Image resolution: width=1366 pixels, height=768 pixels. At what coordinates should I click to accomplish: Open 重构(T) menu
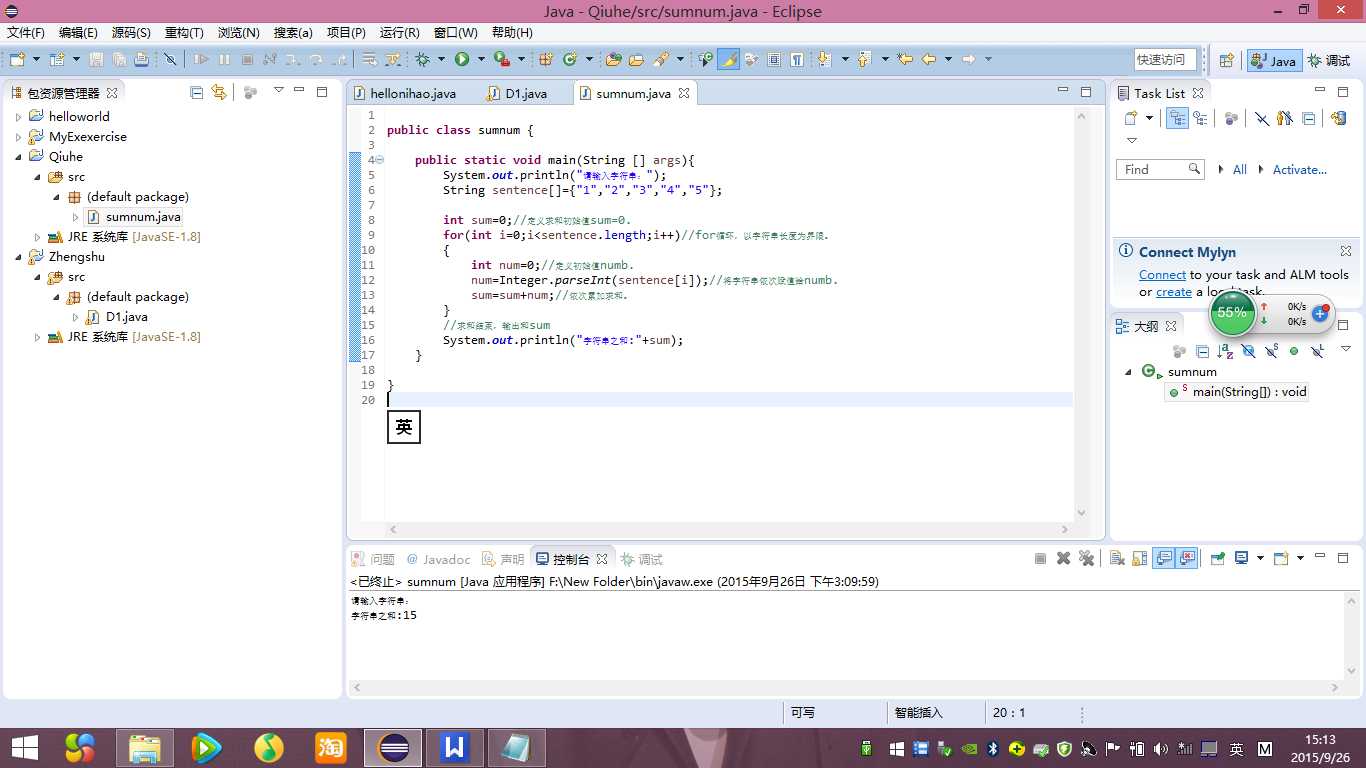click(x=184, y=33)
